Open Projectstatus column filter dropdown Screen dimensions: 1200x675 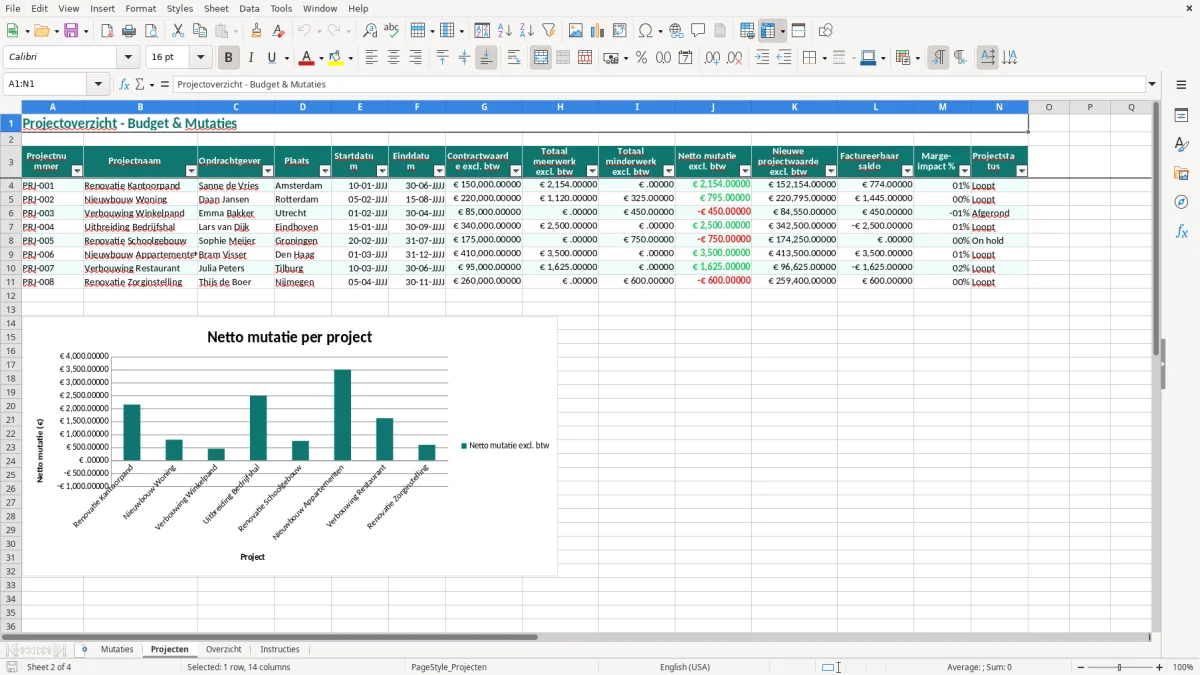[1021, 171]
